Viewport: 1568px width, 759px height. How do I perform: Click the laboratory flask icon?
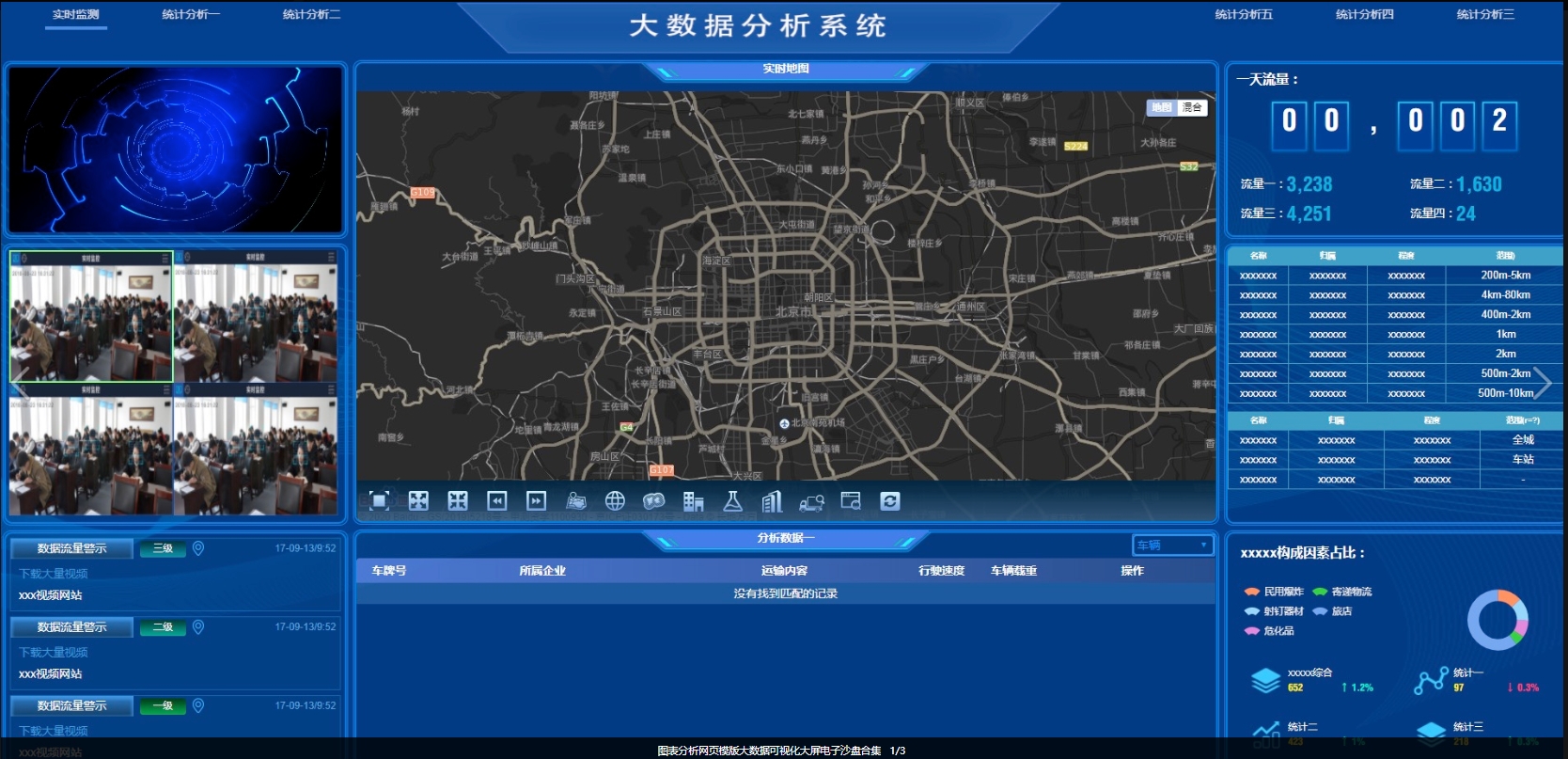click(x=733, y=501)
